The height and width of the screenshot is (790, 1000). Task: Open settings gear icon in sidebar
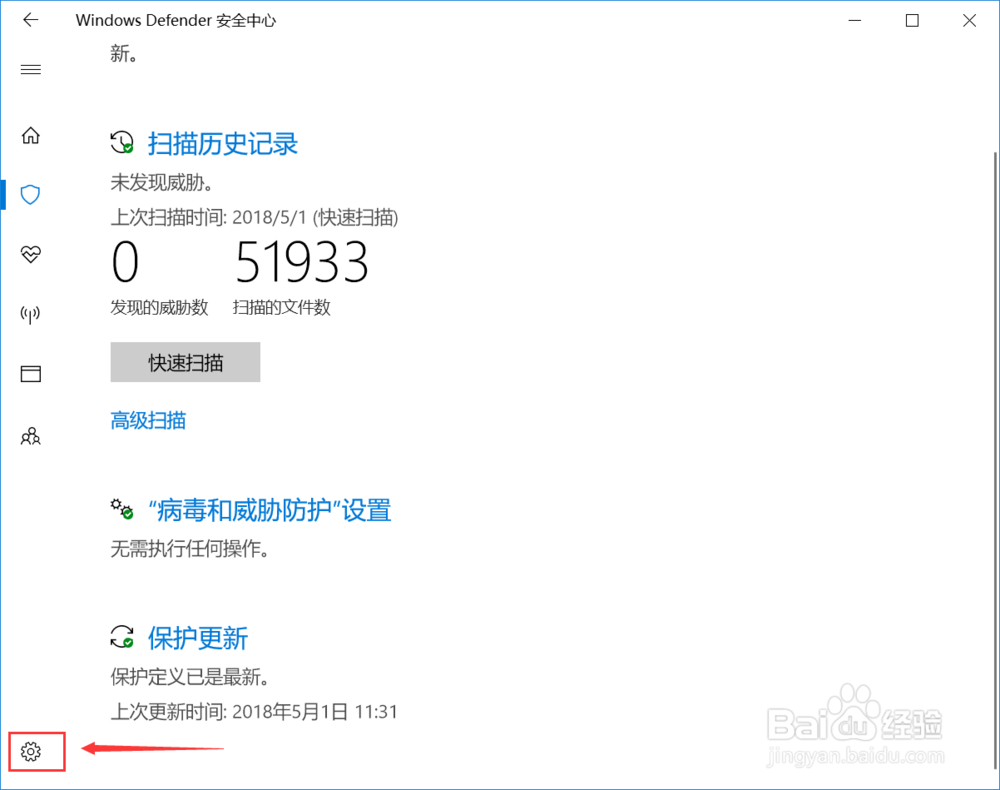tap(31, 752)
